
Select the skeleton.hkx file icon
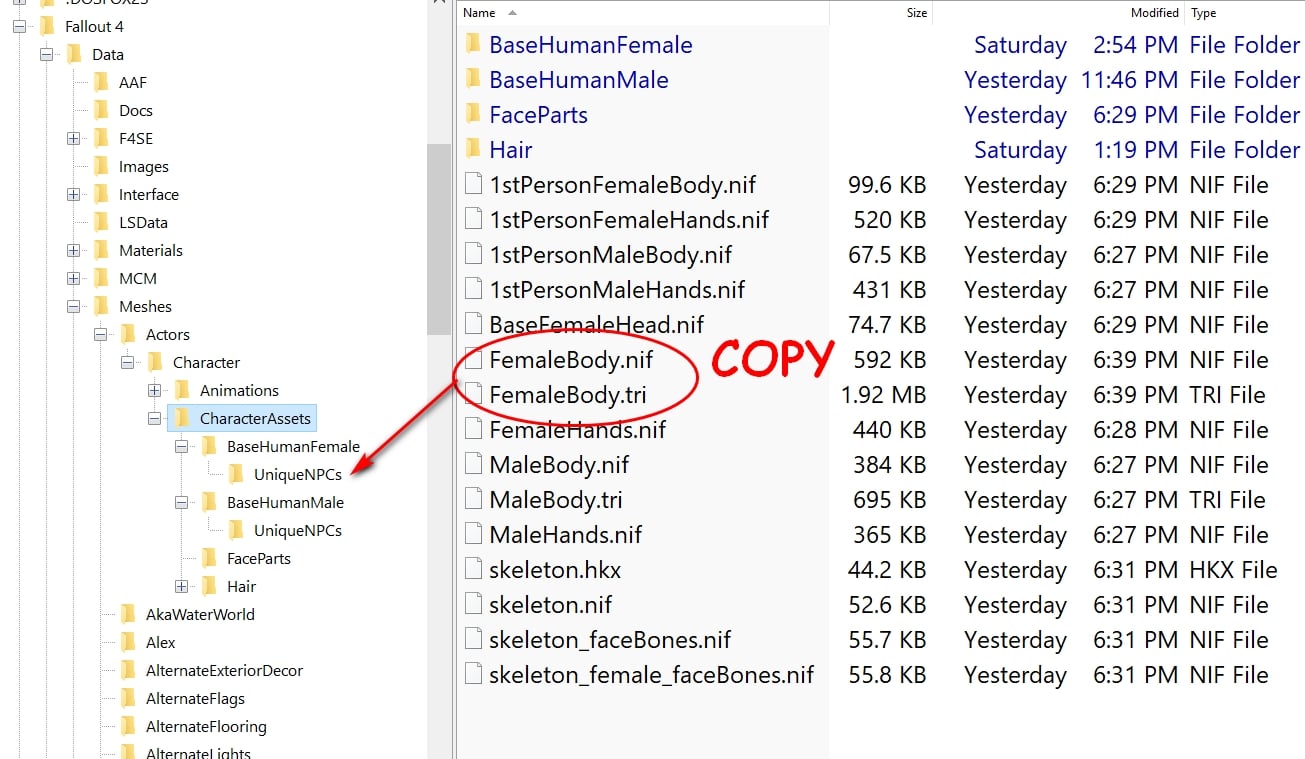point(474,569)
